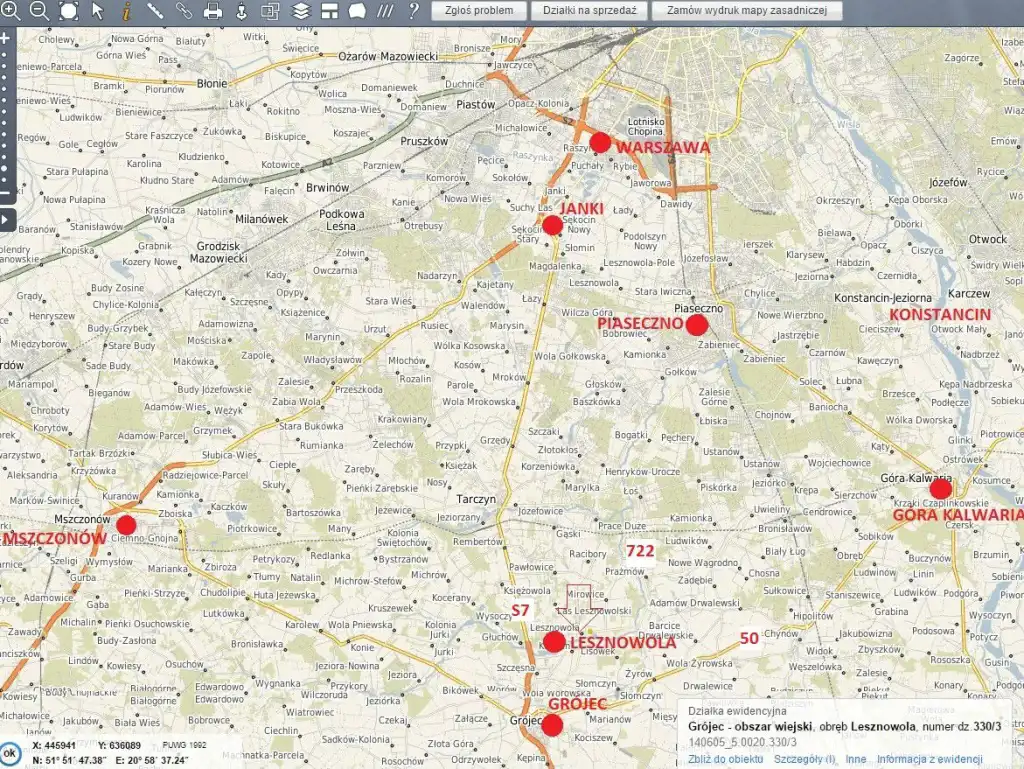Click the 'Działki na sprzedaż' button

tap(588, 11)
